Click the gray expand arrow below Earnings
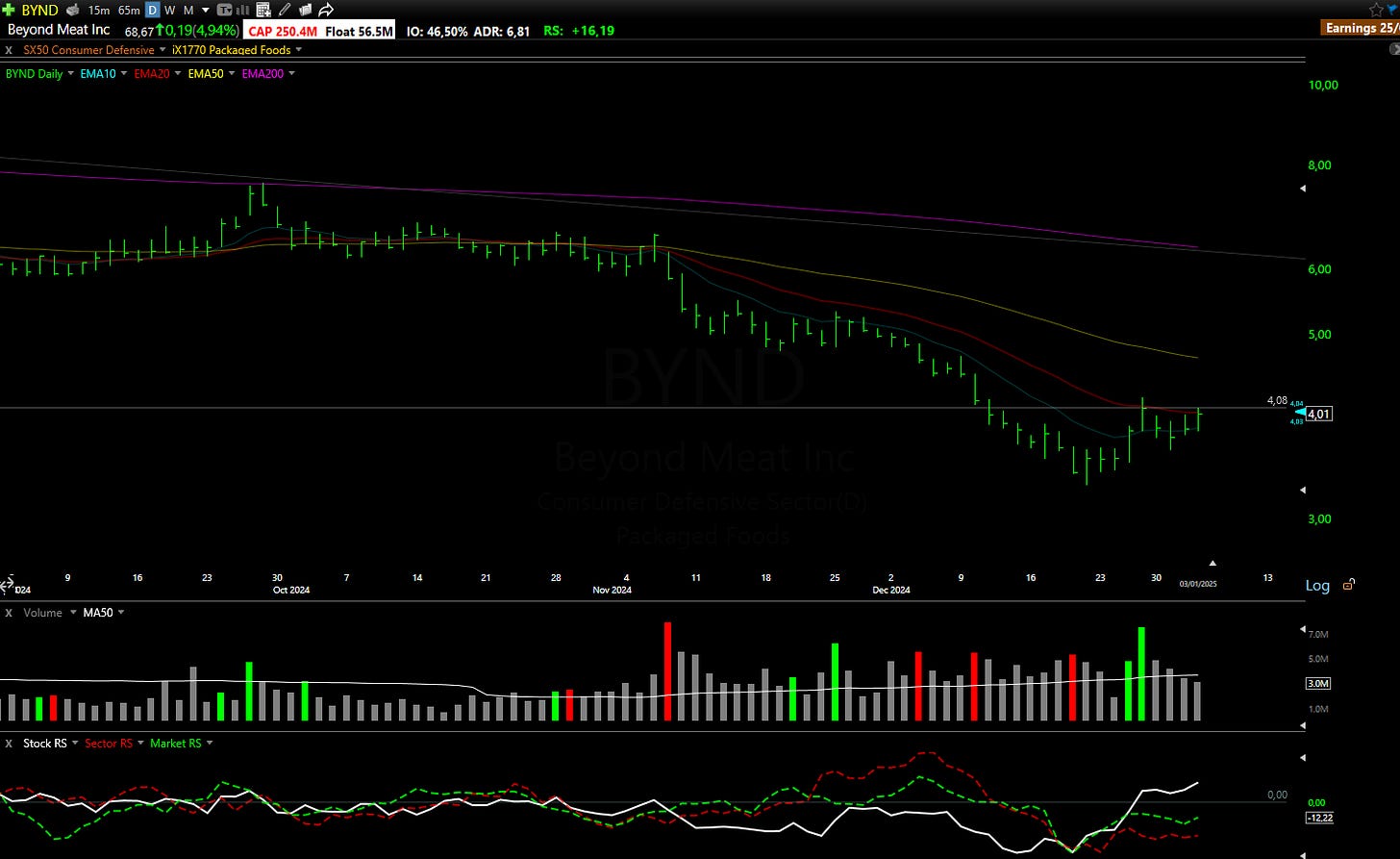 tap(1395, 48)
